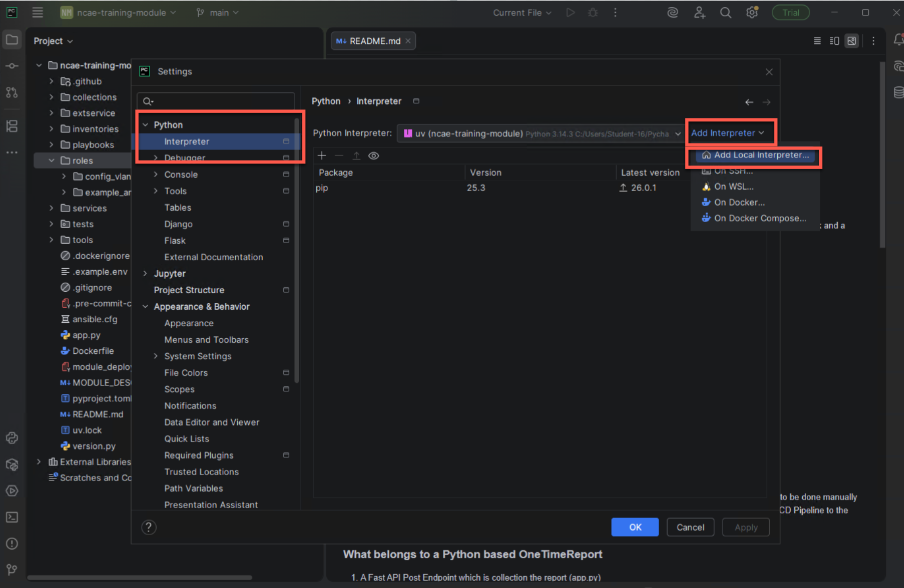Open the Terminal tool window
Image resolution: width=904 pixels, height=588 pixels.
point(12,517)
